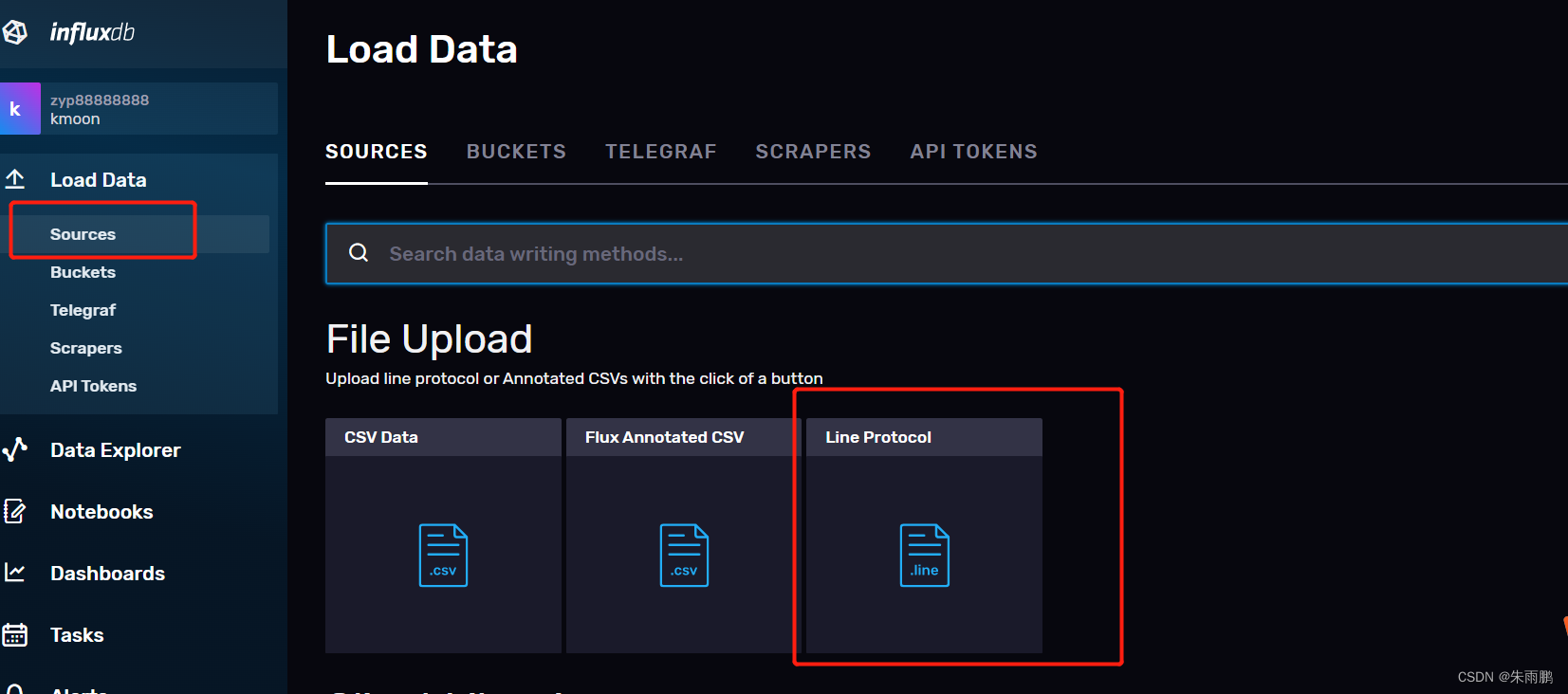Open Data Explorer from the sidebar
Image resolution: width=1568 pixels, height=694 pixels.
[115, 450]
